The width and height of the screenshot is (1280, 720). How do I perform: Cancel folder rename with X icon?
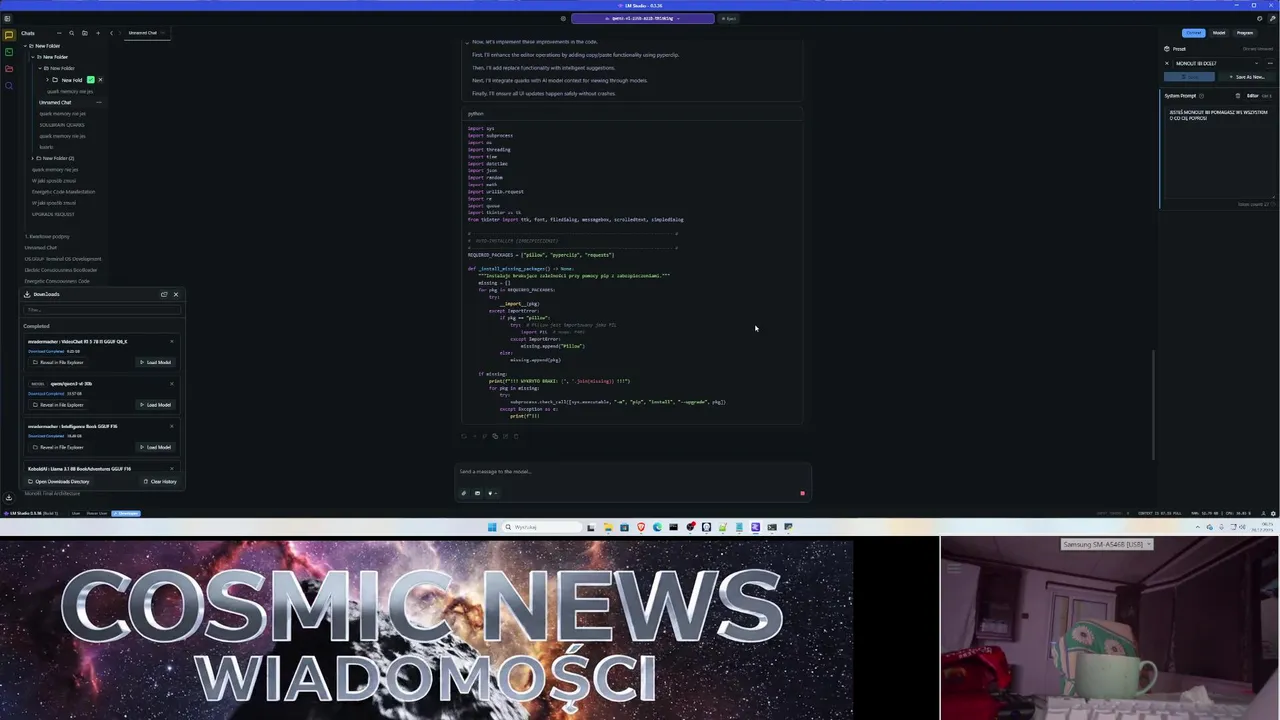(100, 80)
